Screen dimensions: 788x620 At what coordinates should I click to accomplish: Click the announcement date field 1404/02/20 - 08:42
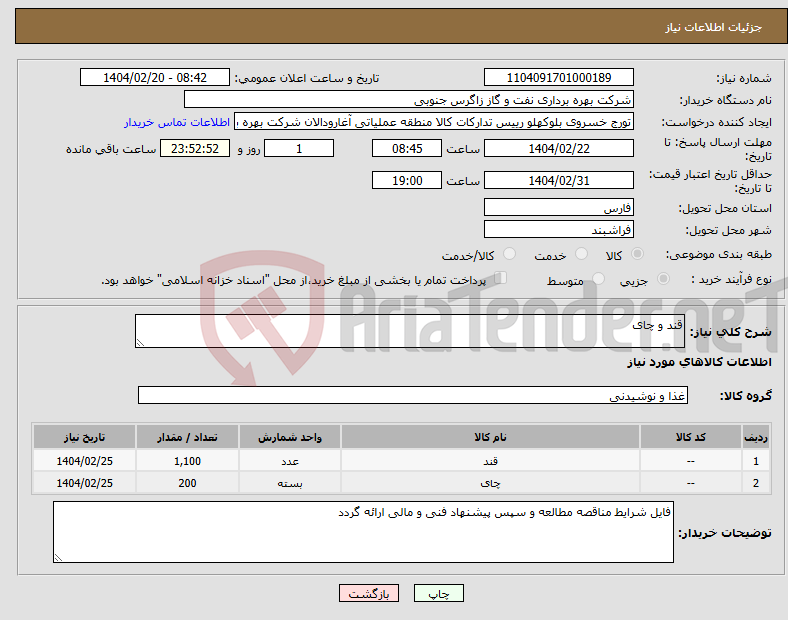pos(155,77)
